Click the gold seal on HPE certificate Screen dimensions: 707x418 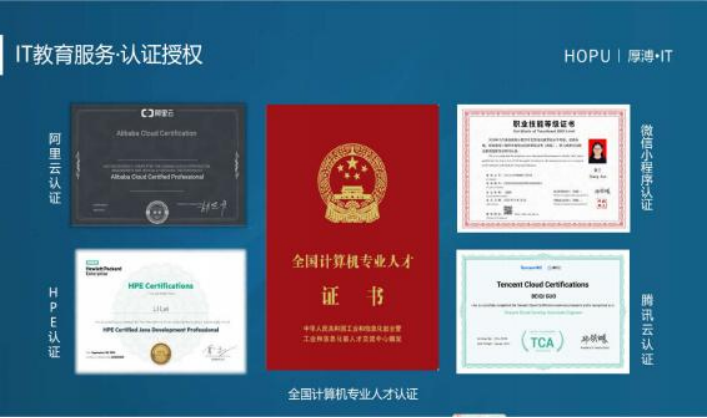pyautogui.click(x=158, y=353)
